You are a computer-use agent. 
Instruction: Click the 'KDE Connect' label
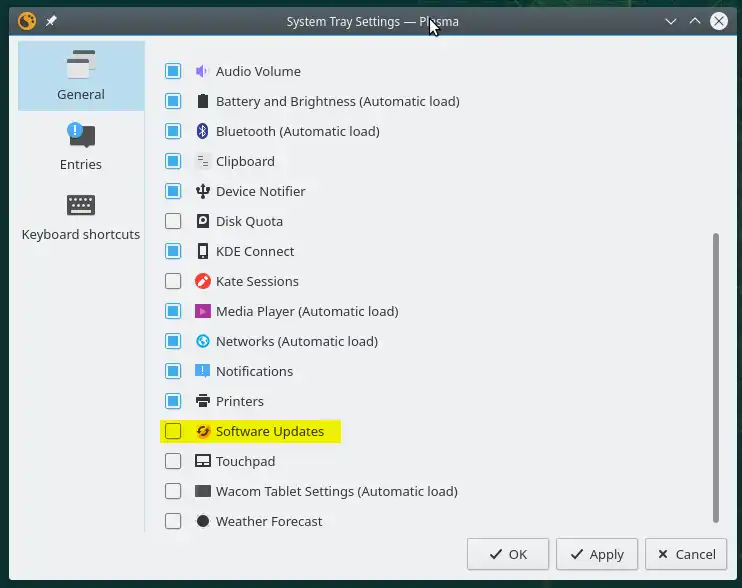(x=255, y=251)
